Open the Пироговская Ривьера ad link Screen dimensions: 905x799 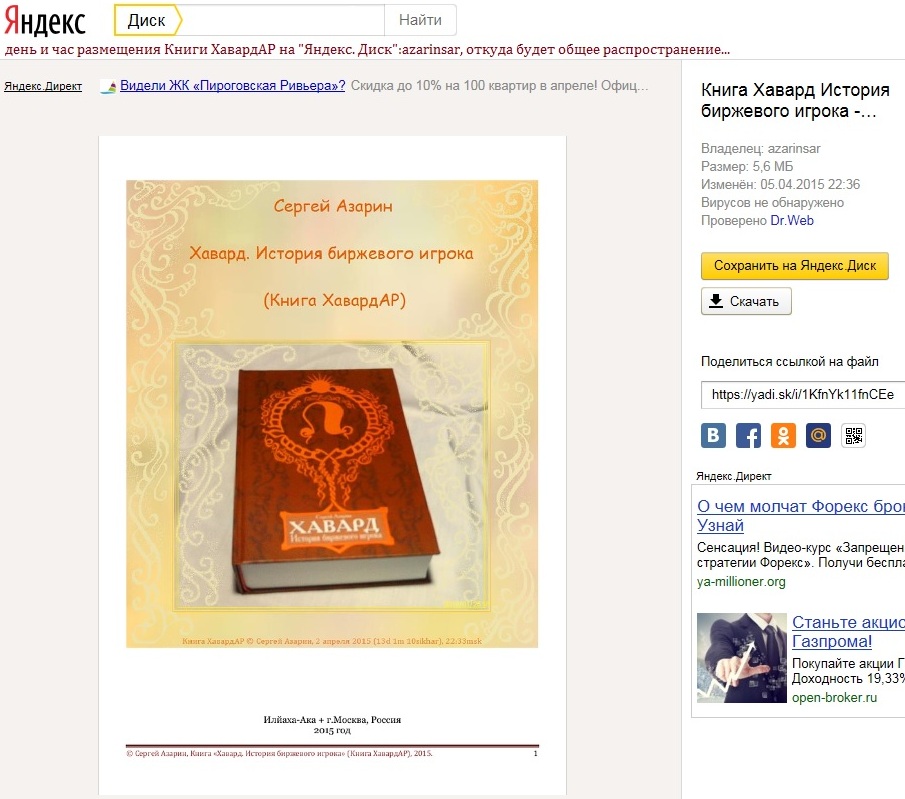pos(233,86)
